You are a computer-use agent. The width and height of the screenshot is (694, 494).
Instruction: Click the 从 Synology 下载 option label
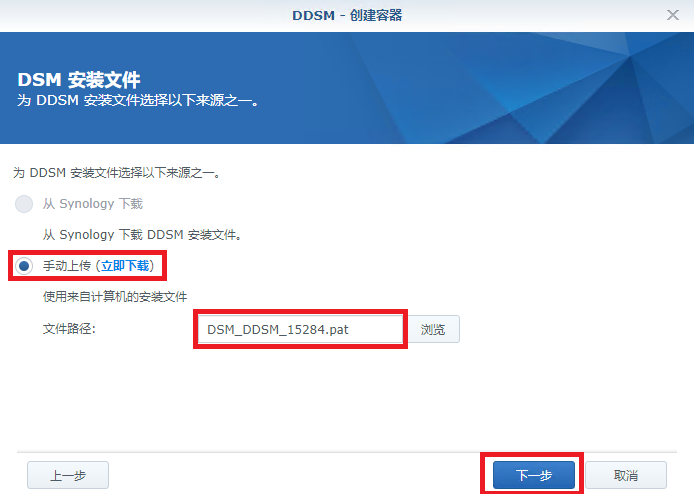(93, 204)
